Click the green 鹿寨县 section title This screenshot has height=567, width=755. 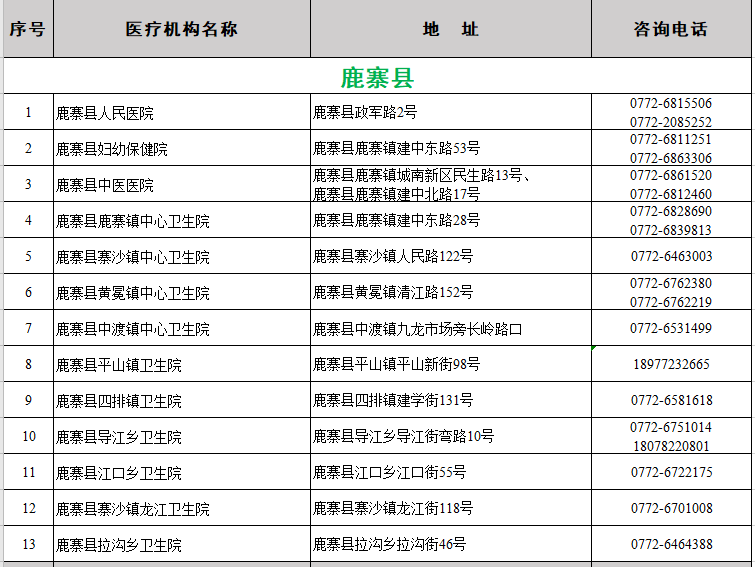click(x=377, y=78)
